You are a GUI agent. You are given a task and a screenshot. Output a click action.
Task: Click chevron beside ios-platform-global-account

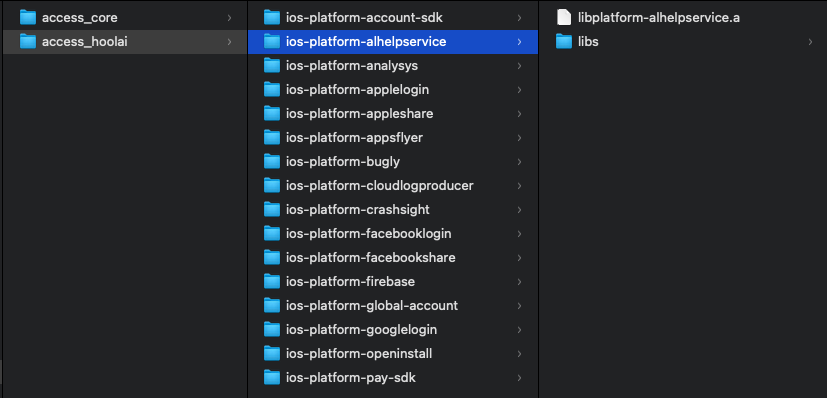[520, 306]
